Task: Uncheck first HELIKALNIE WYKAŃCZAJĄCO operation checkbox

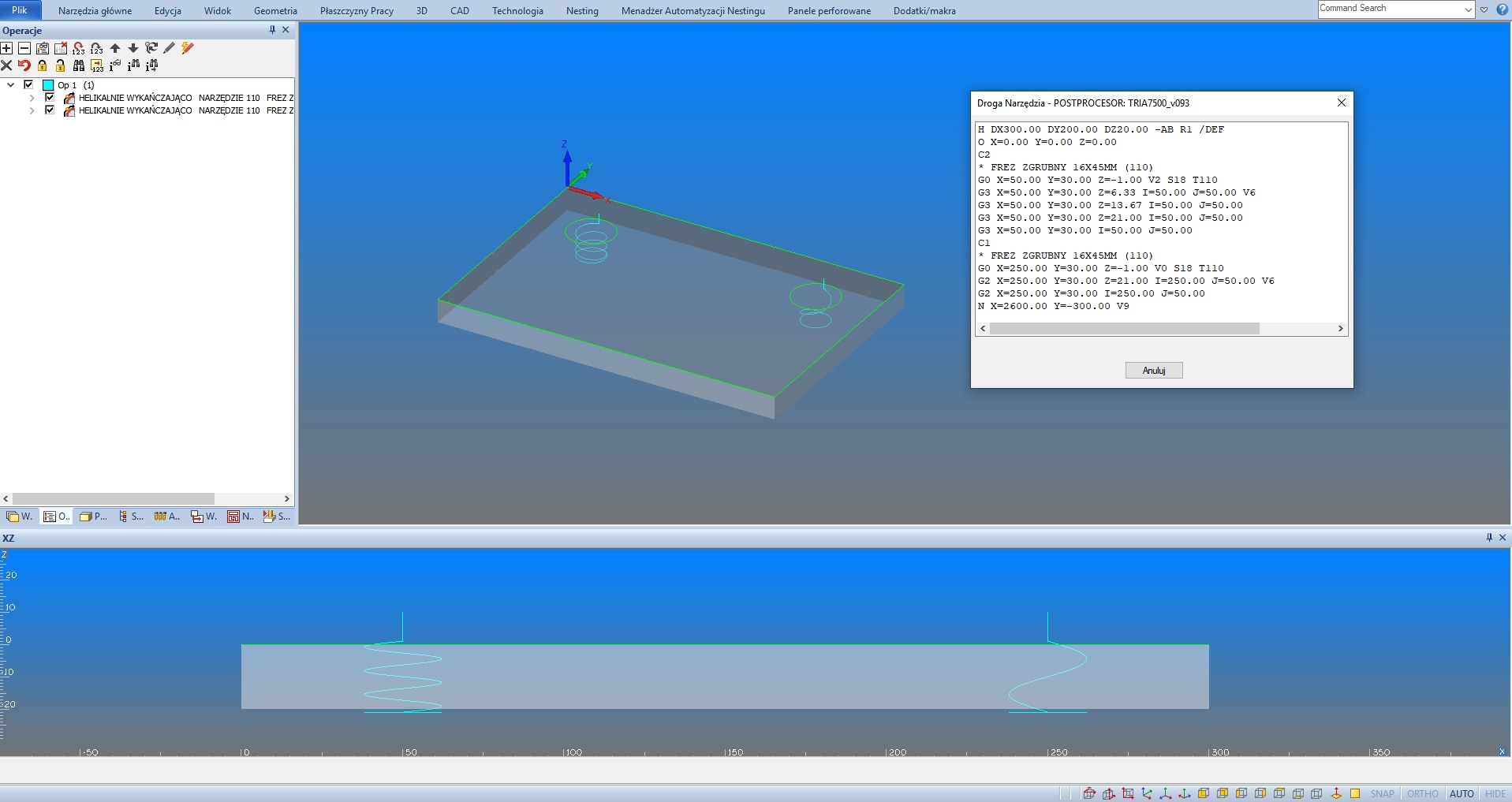Action: pos(50,98)
